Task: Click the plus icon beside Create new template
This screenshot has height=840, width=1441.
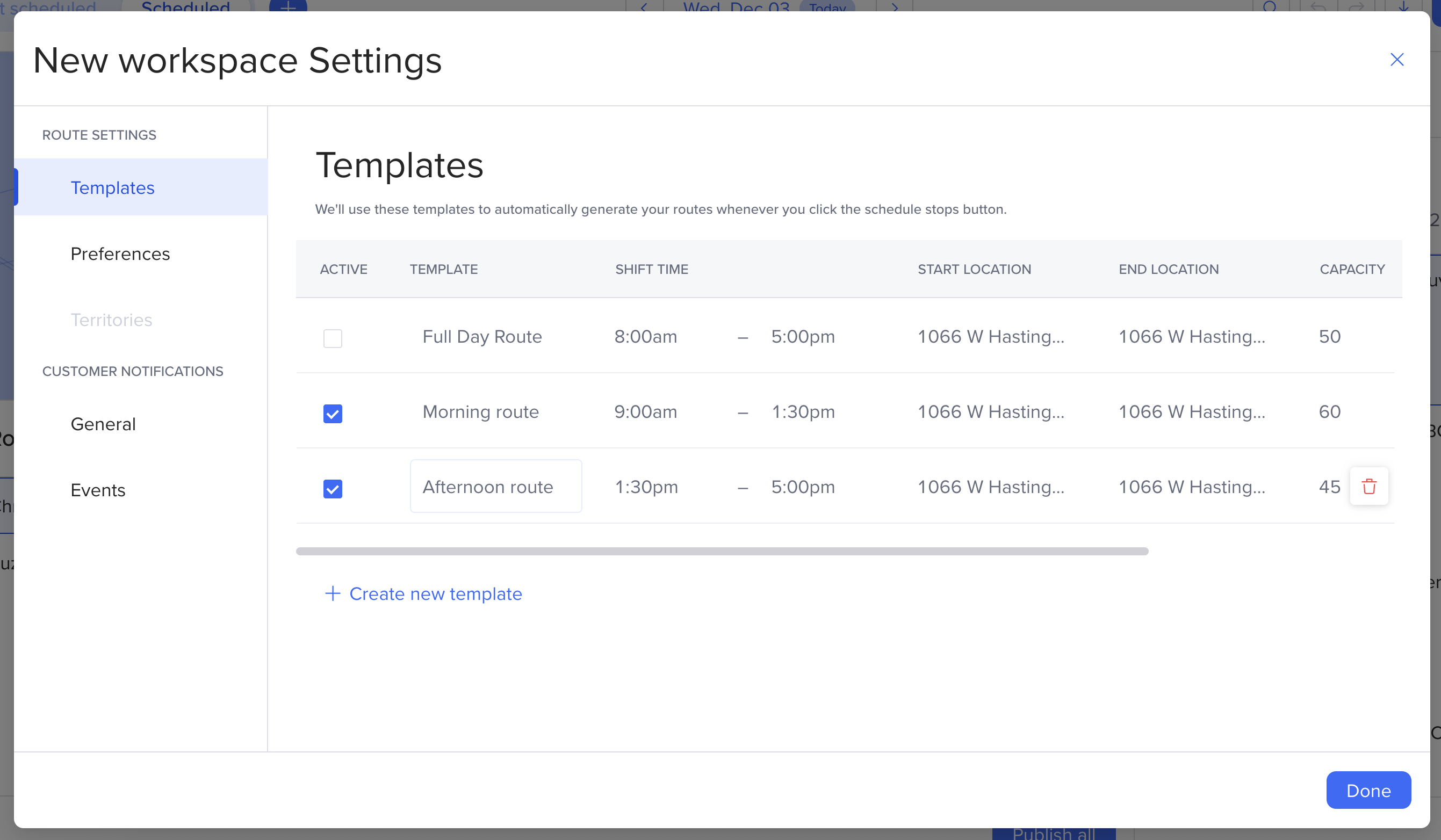Action: pos(332,593)
